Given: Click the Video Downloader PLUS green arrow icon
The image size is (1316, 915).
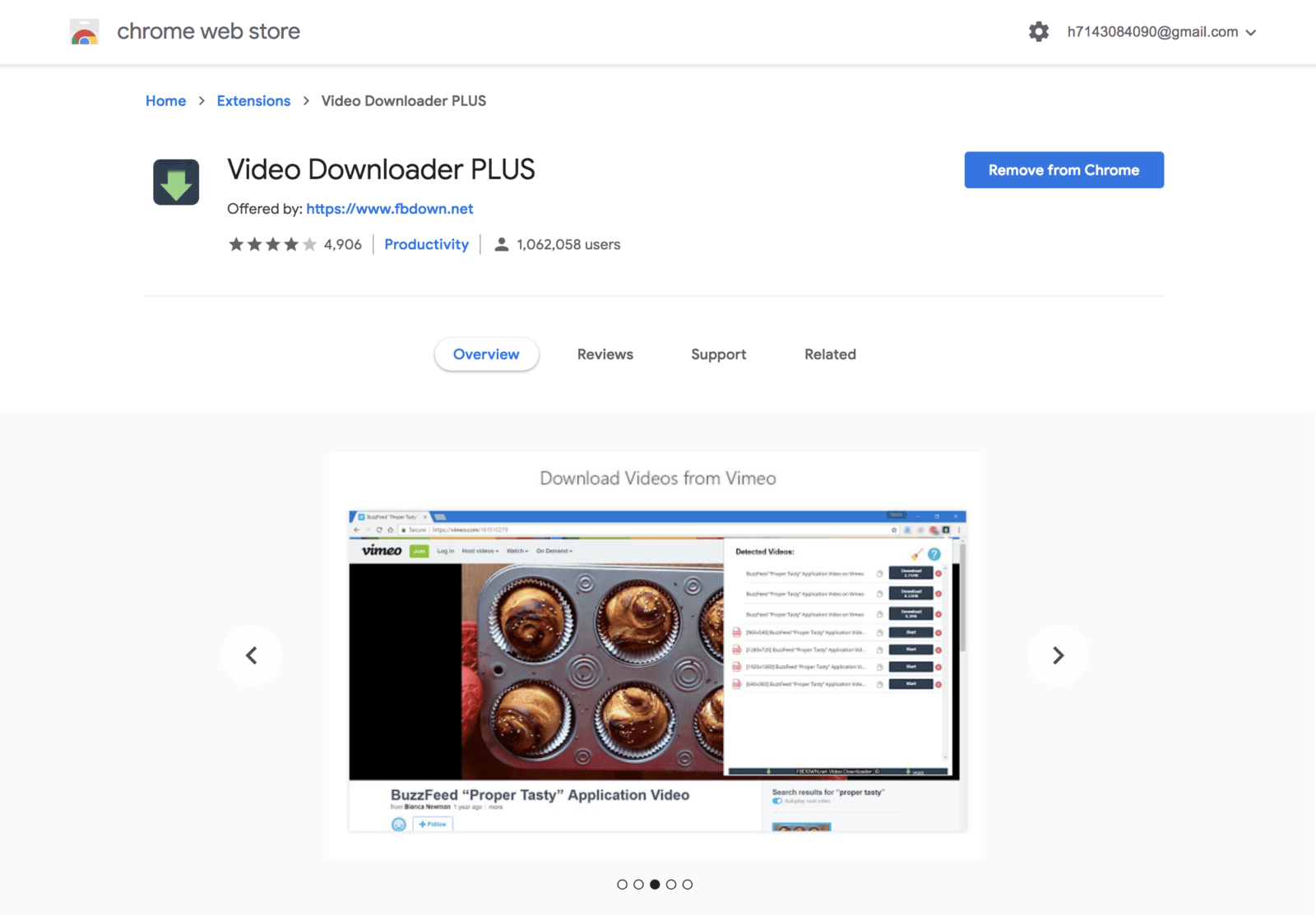Looking at the screenshot, I should tap(176, 182).
